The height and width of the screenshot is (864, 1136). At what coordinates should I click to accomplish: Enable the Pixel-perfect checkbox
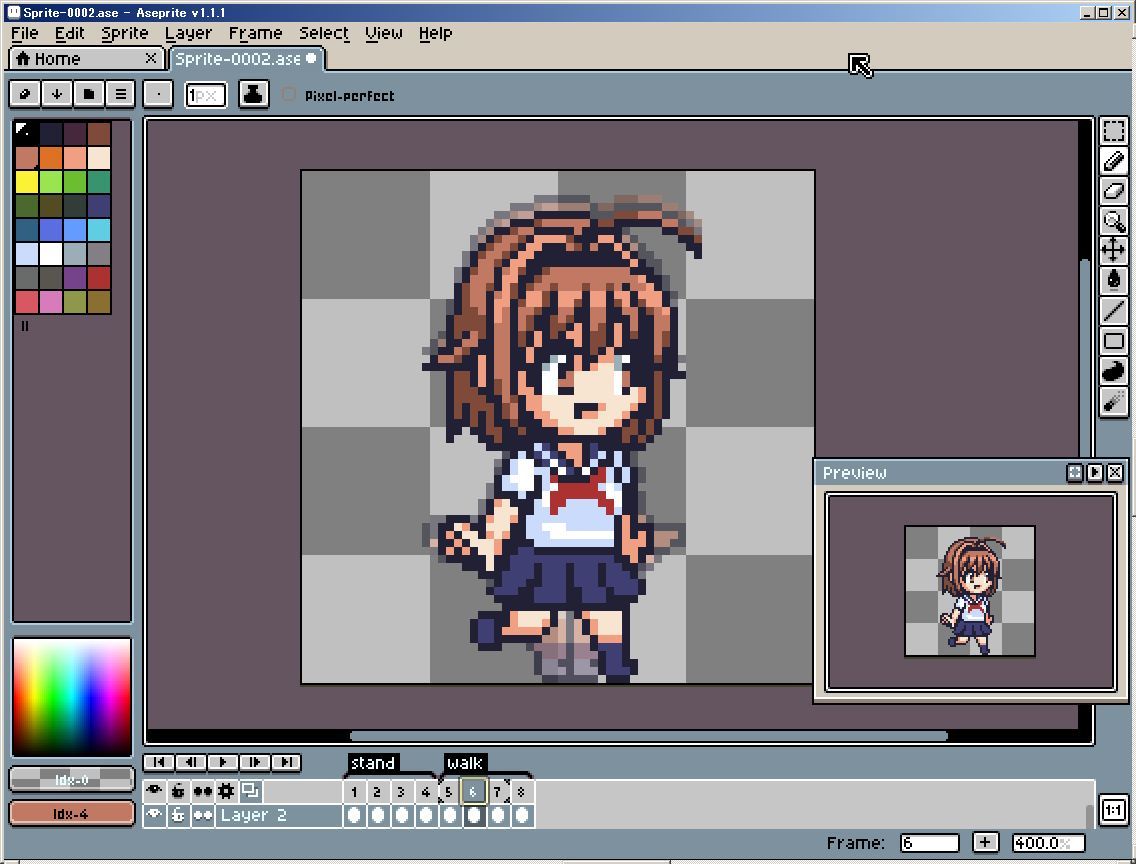tap(290, 95)
